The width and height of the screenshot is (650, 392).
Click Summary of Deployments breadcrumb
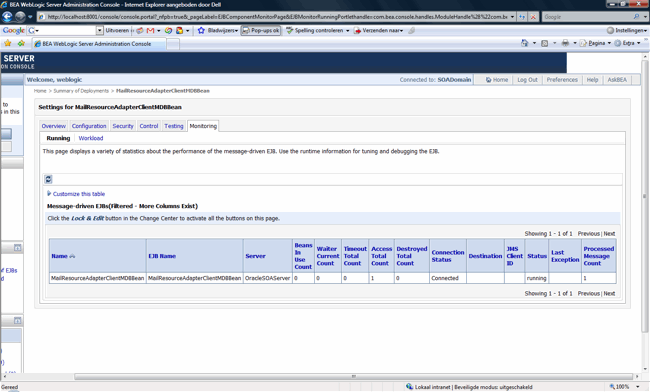[81, 91]
